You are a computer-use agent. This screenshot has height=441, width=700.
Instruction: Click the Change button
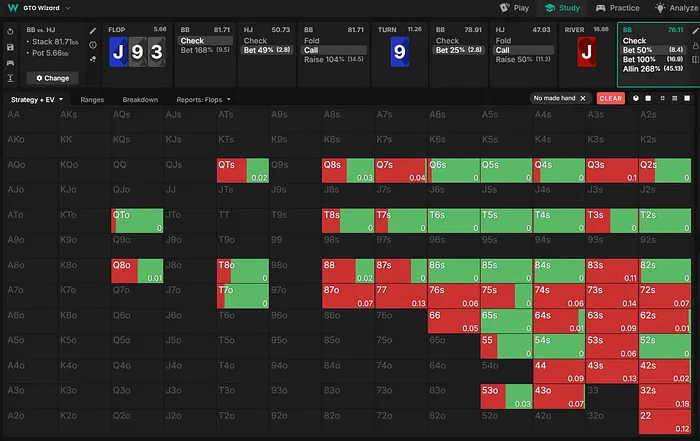coord(53,77)
